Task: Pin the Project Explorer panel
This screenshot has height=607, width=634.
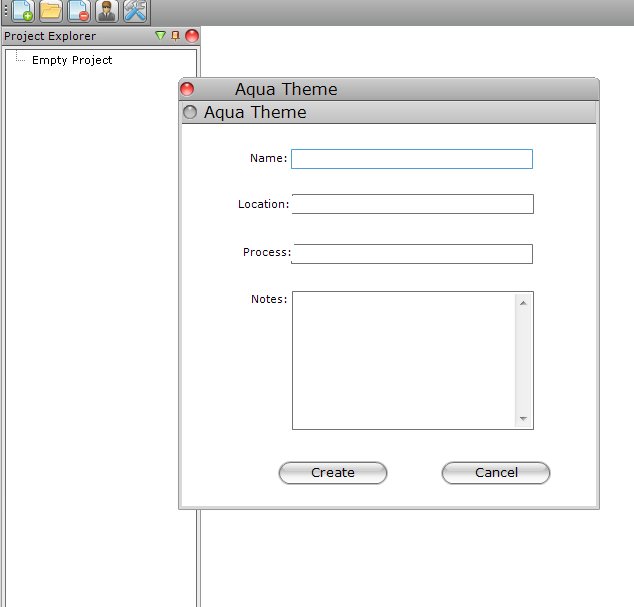Action: pyautogui.click(x=175, y=36)
